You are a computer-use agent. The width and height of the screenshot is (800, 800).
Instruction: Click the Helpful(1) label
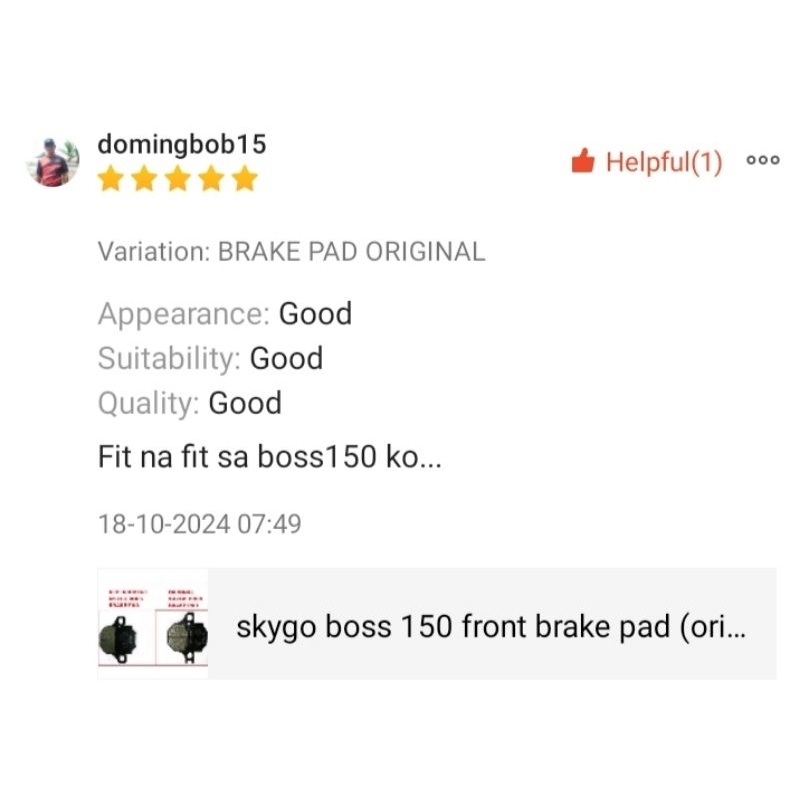click(664, 162)
